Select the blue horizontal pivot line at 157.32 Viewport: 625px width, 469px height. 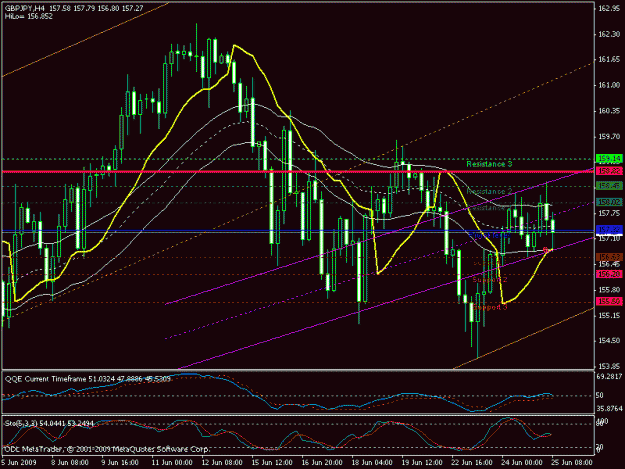coord(298,231)
